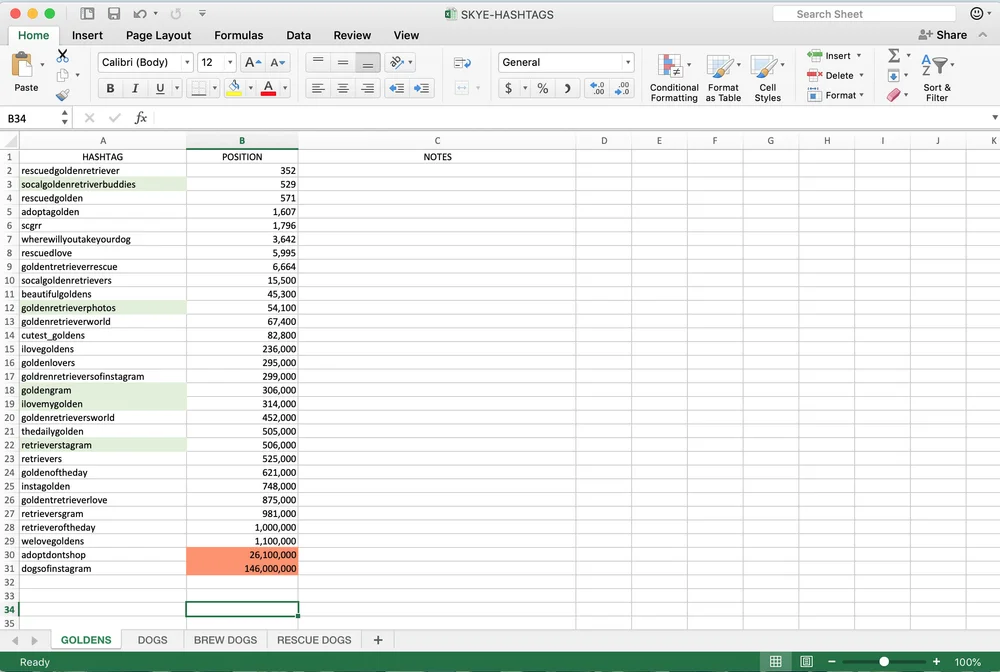Open the borders button
1000x672 pixels.
[199, 88]
